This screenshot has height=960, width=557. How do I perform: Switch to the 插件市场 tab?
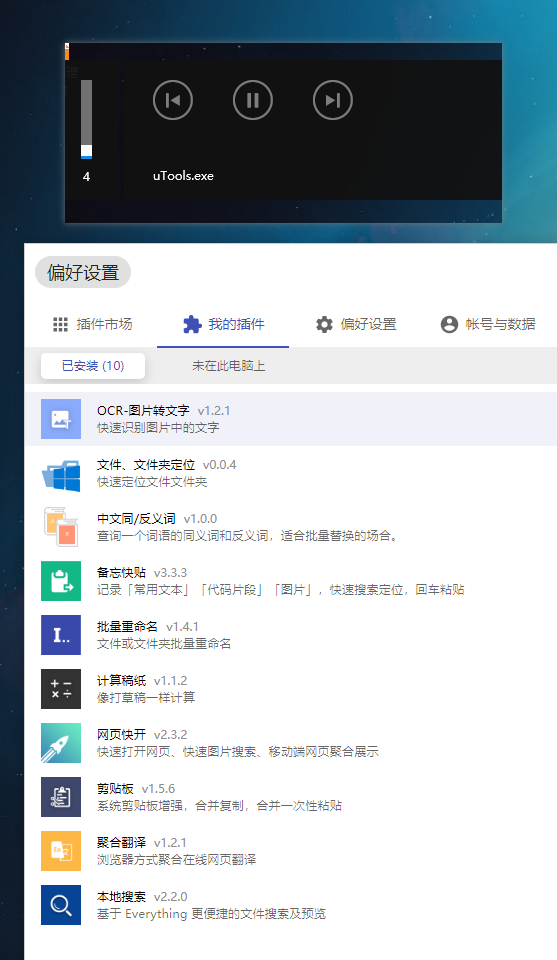92,324
